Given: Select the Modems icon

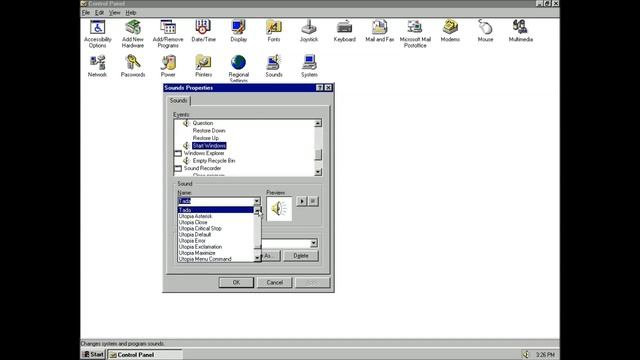Looking at the screenshot, I should [x=450, y=31].
